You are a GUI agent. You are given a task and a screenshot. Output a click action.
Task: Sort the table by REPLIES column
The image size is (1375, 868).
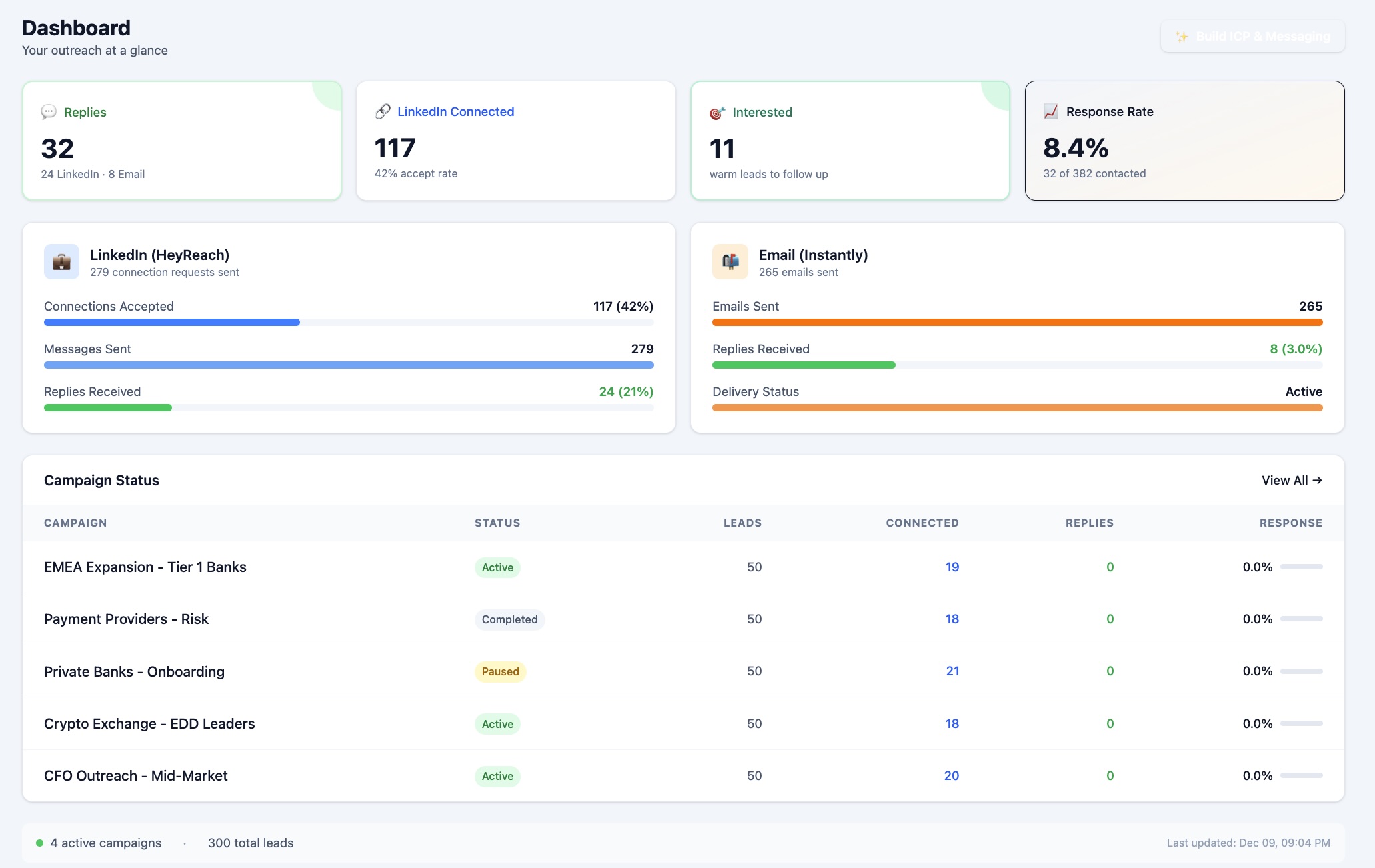click(1090, 523)
